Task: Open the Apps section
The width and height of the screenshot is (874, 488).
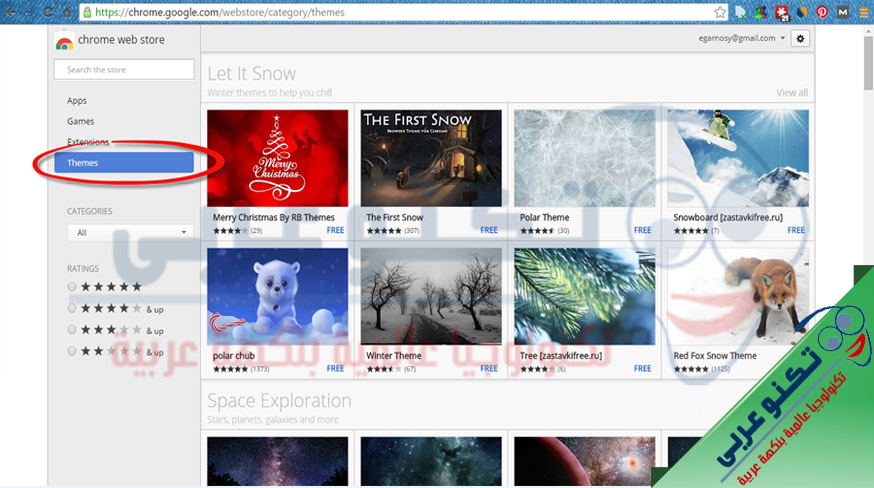Action: point(77,100)
